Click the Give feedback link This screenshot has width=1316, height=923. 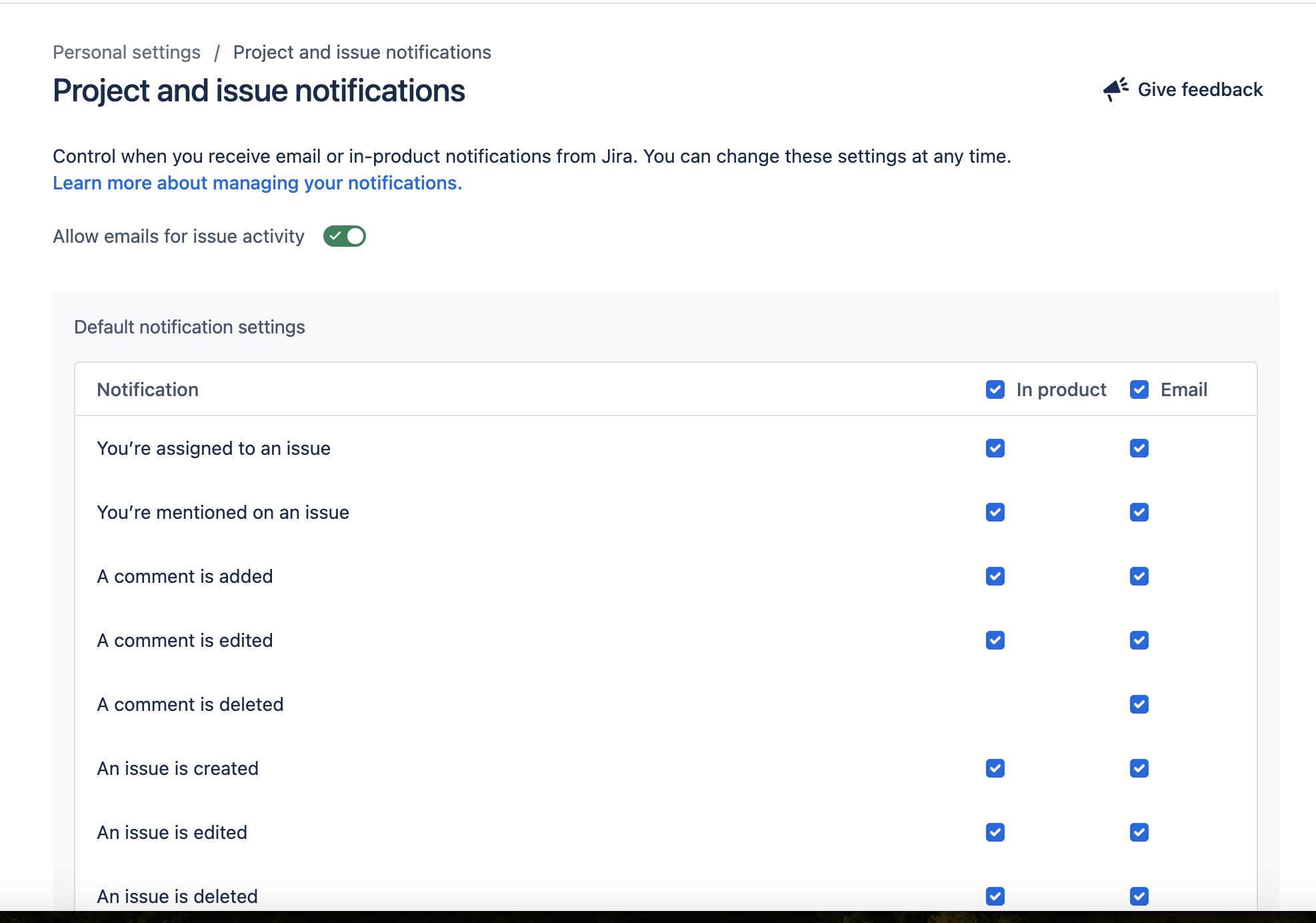coord(1200,89)
